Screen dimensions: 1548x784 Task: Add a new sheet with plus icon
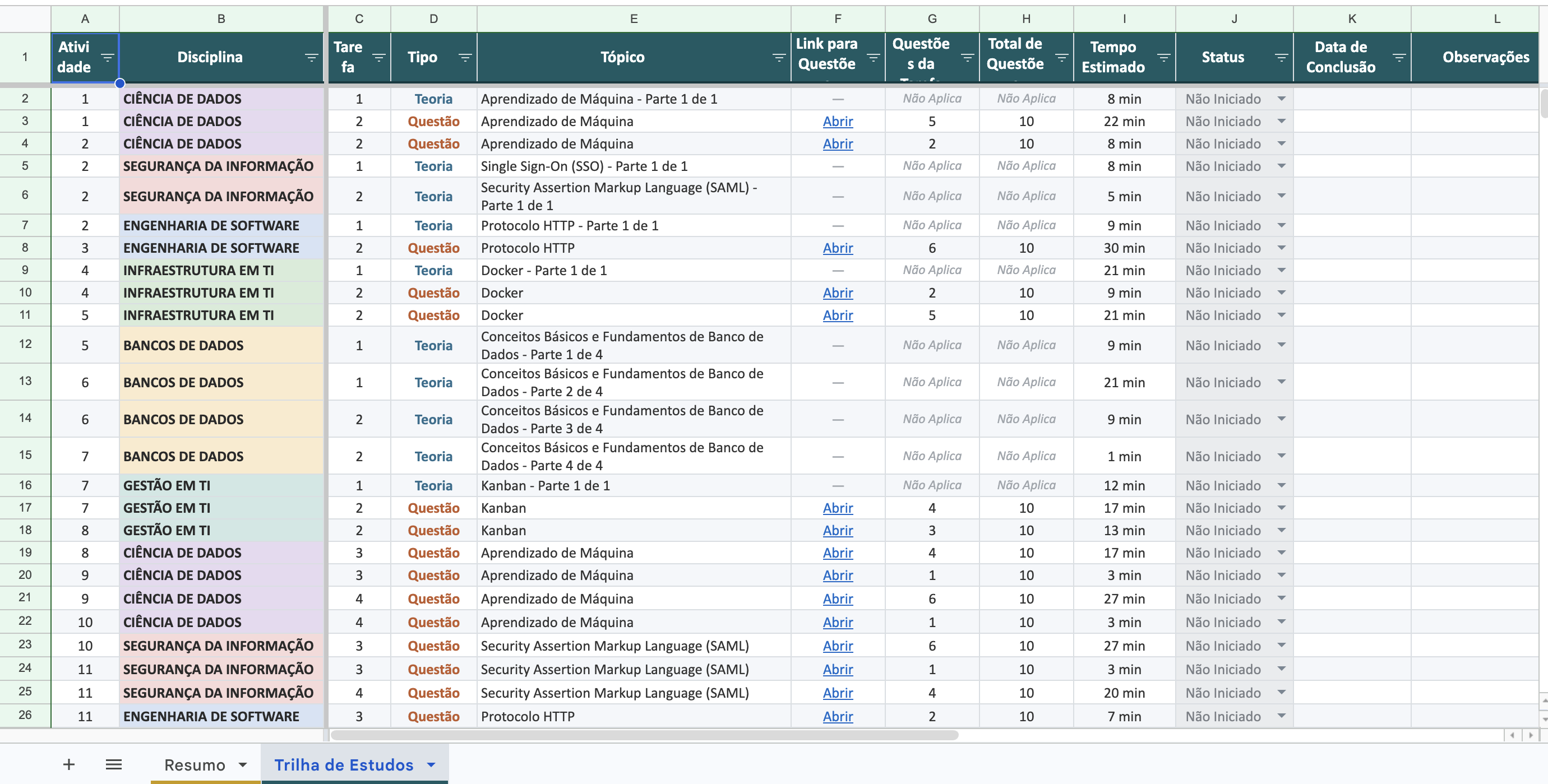69,764
